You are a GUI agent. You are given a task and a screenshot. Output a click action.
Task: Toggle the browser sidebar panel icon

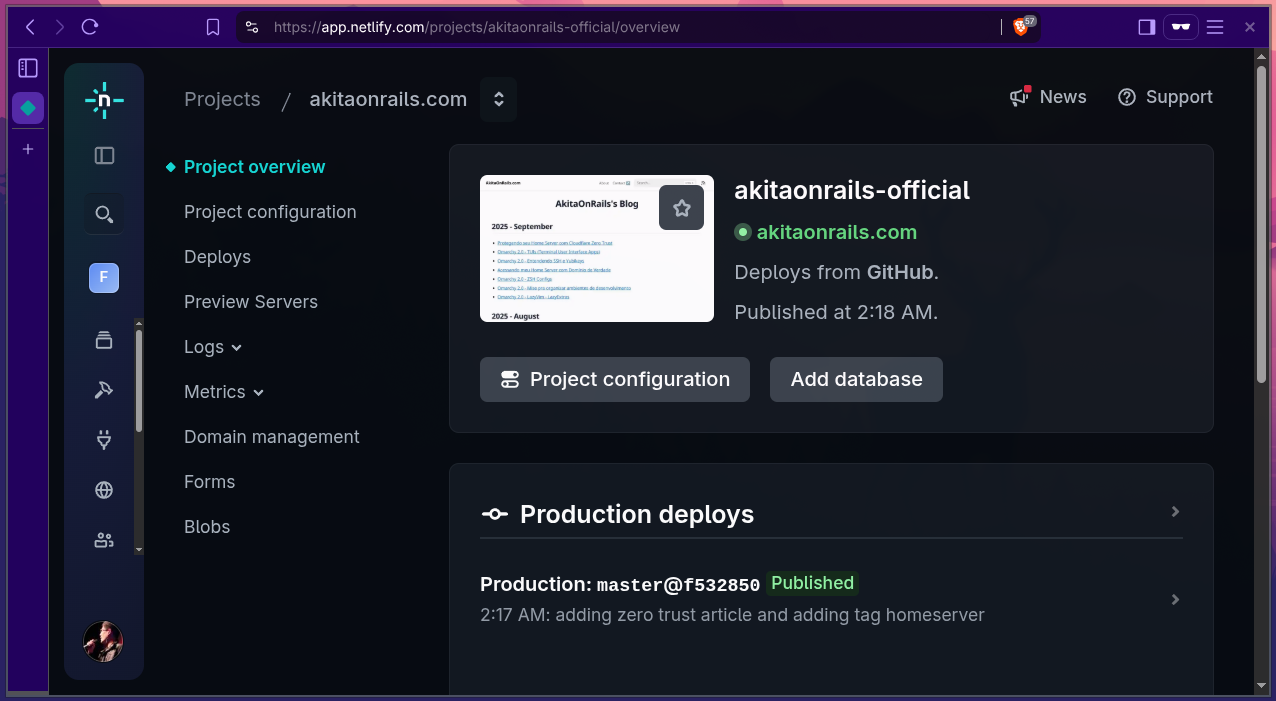pyautogui.click(x=1147, y=27)
